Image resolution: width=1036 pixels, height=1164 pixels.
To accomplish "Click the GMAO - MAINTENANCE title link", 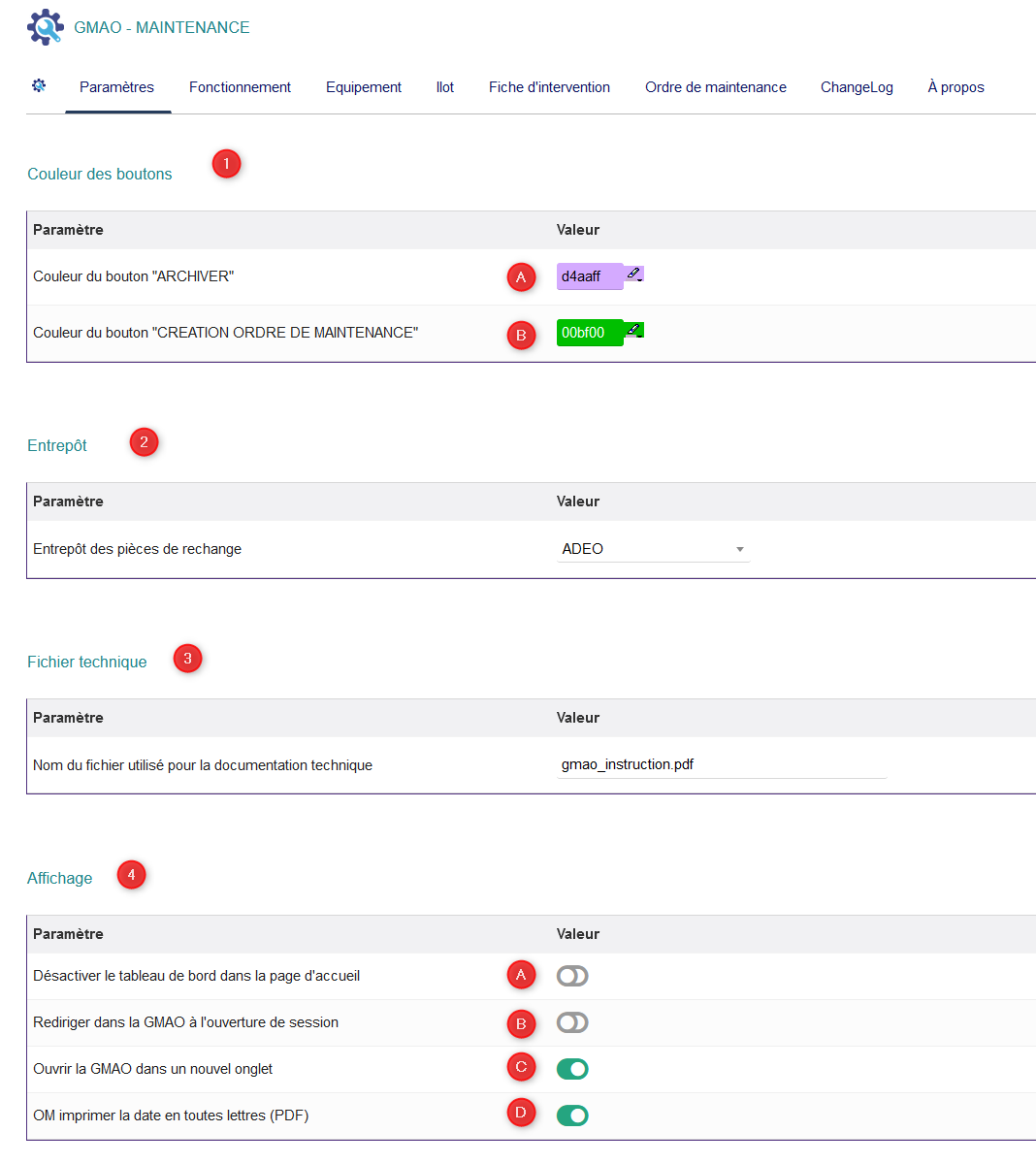I will click(162, 27).
